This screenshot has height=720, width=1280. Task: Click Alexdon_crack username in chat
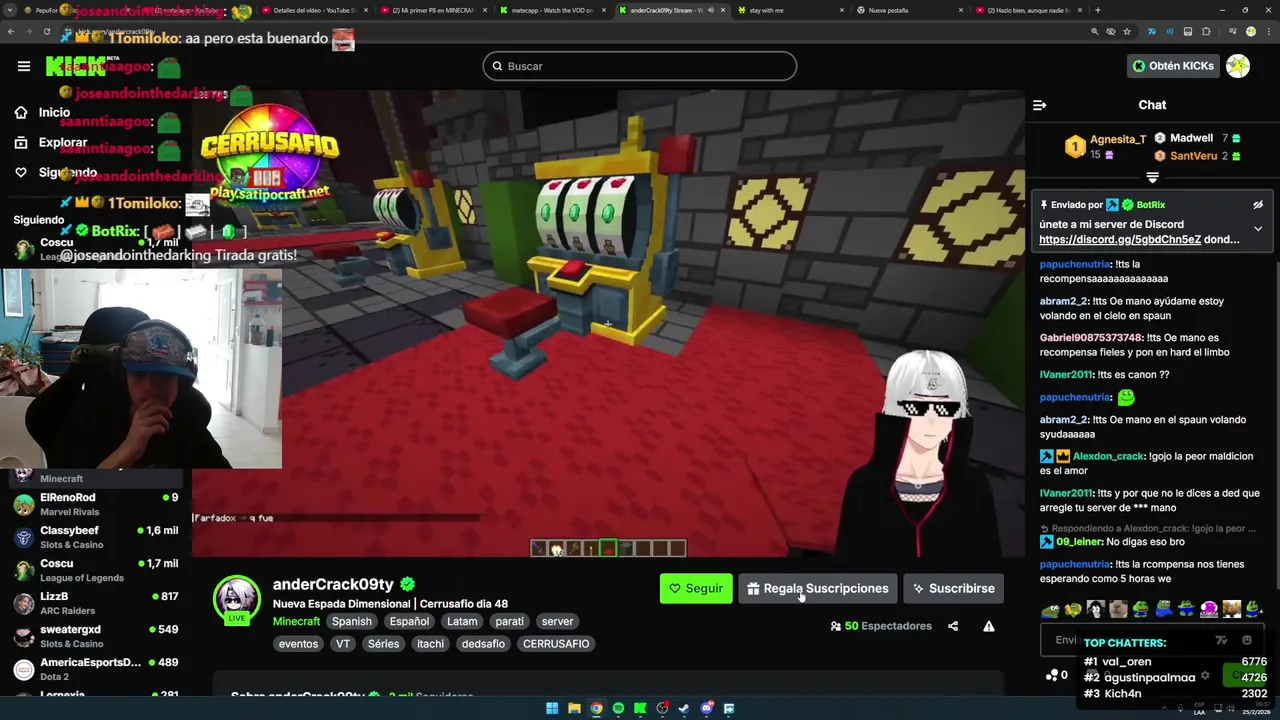(x=1108, y=456)
